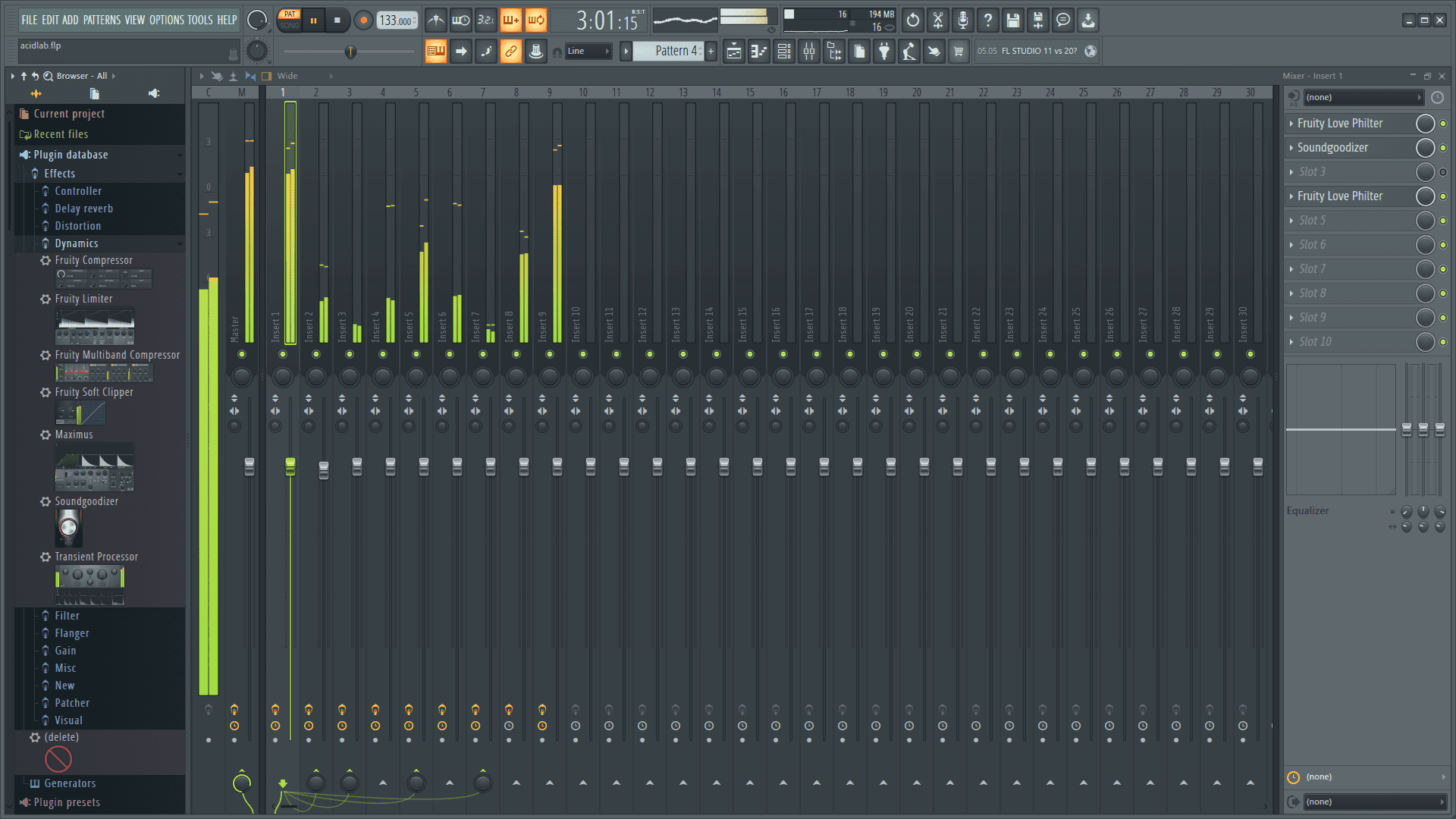Expand the Fruity Love Philter slot arrow
Viewport: 1456px width, 819px height.
pyautogui.click(x=1291, y=124)
